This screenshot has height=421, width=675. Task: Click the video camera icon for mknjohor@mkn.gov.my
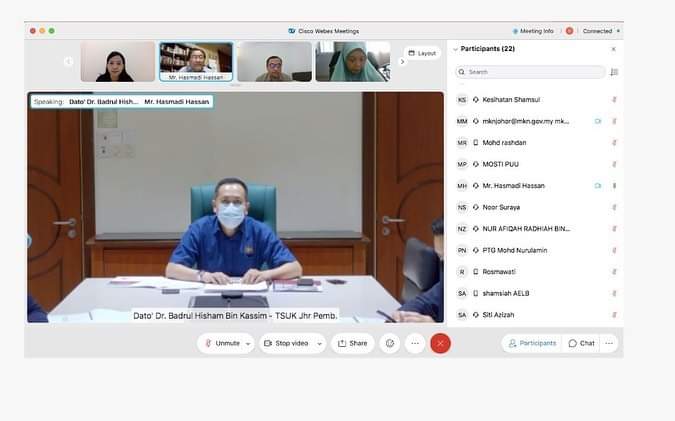click(598, 121)
